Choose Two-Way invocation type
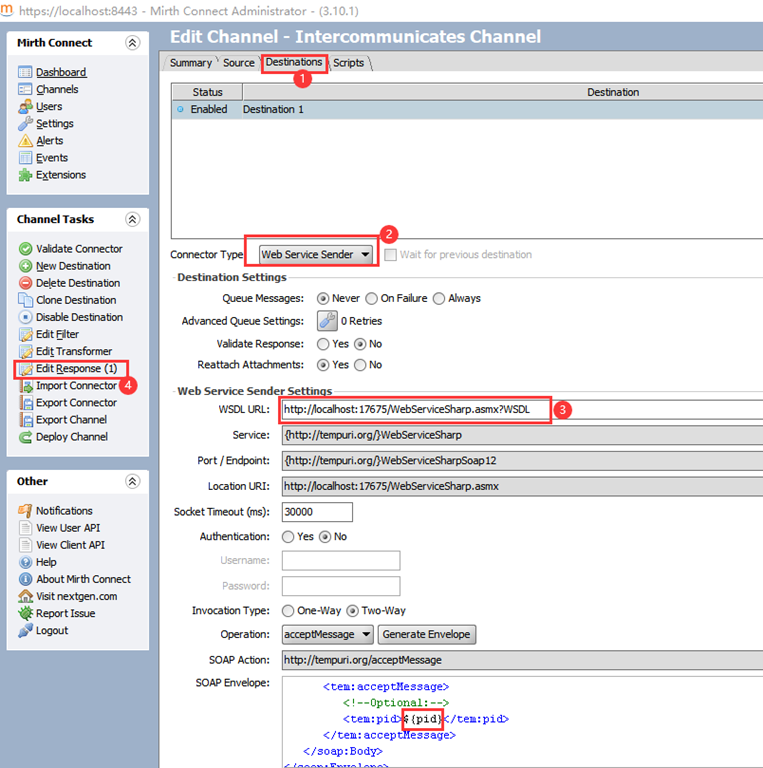The width and height of the screenshot is (763, 768). click(352, 611)
